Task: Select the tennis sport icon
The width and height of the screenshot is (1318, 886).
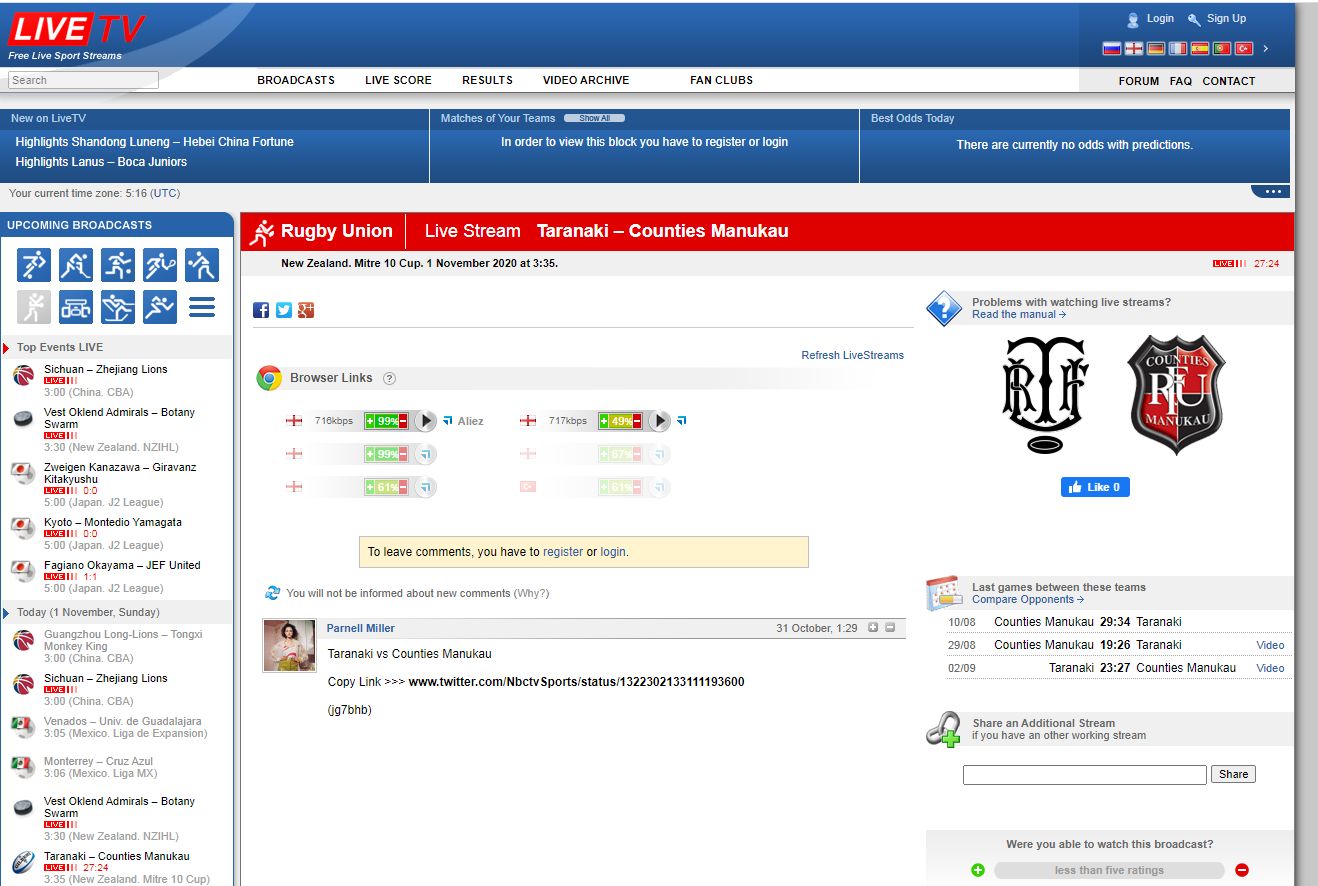Action: (160, 265)
